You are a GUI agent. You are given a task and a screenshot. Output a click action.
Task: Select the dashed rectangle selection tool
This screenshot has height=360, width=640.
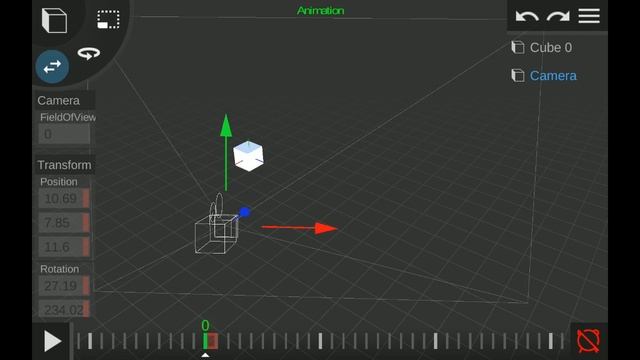tap(108, 19)
